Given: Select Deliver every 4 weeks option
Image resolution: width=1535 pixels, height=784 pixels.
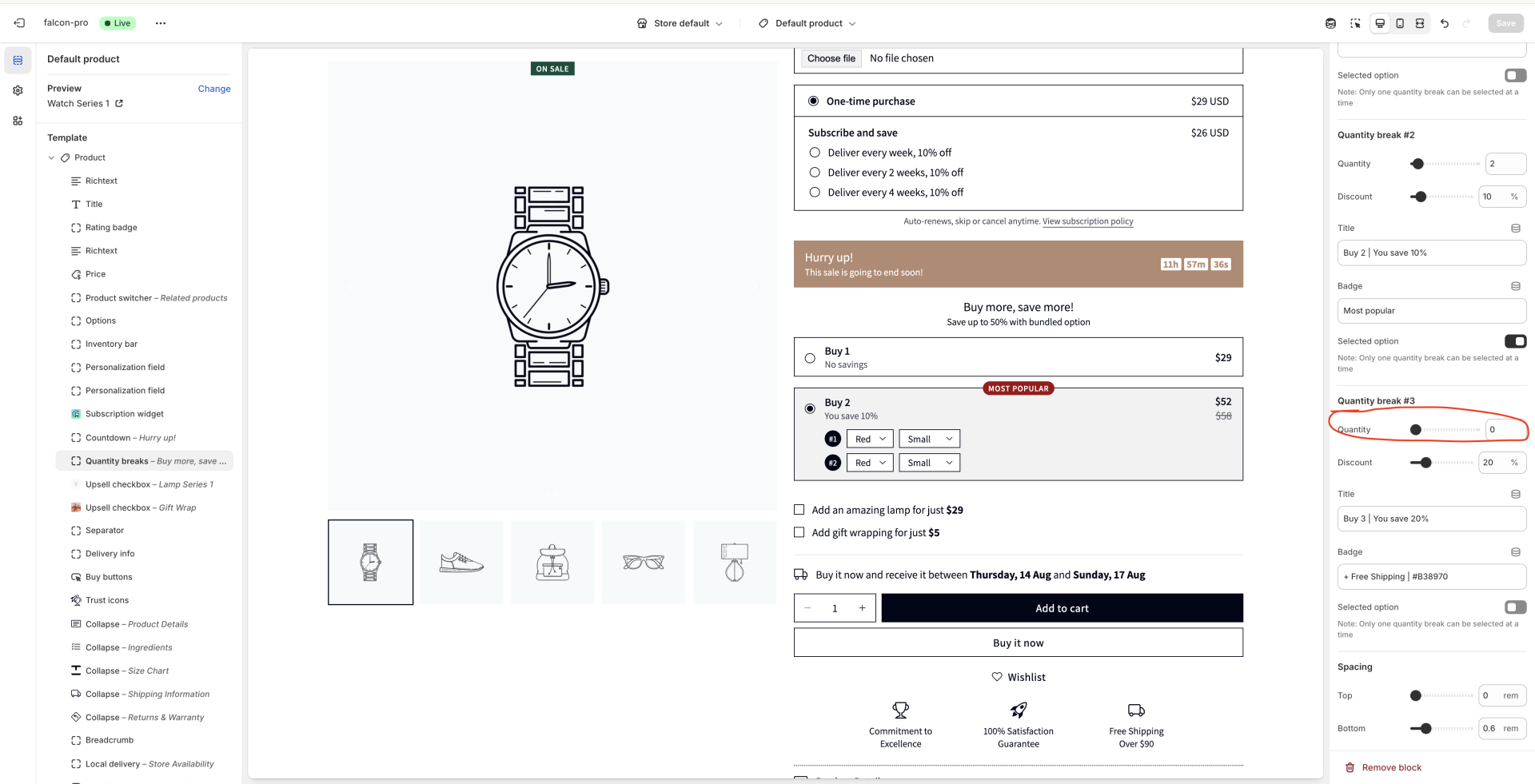Looking at the screenshot, I should [815, 193].
